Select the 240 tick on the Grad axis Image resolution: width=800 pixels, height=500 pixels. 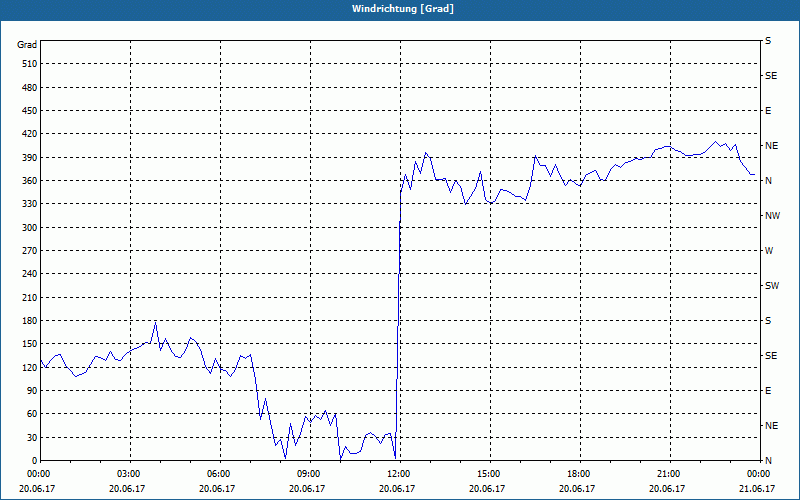click(30, 274)
